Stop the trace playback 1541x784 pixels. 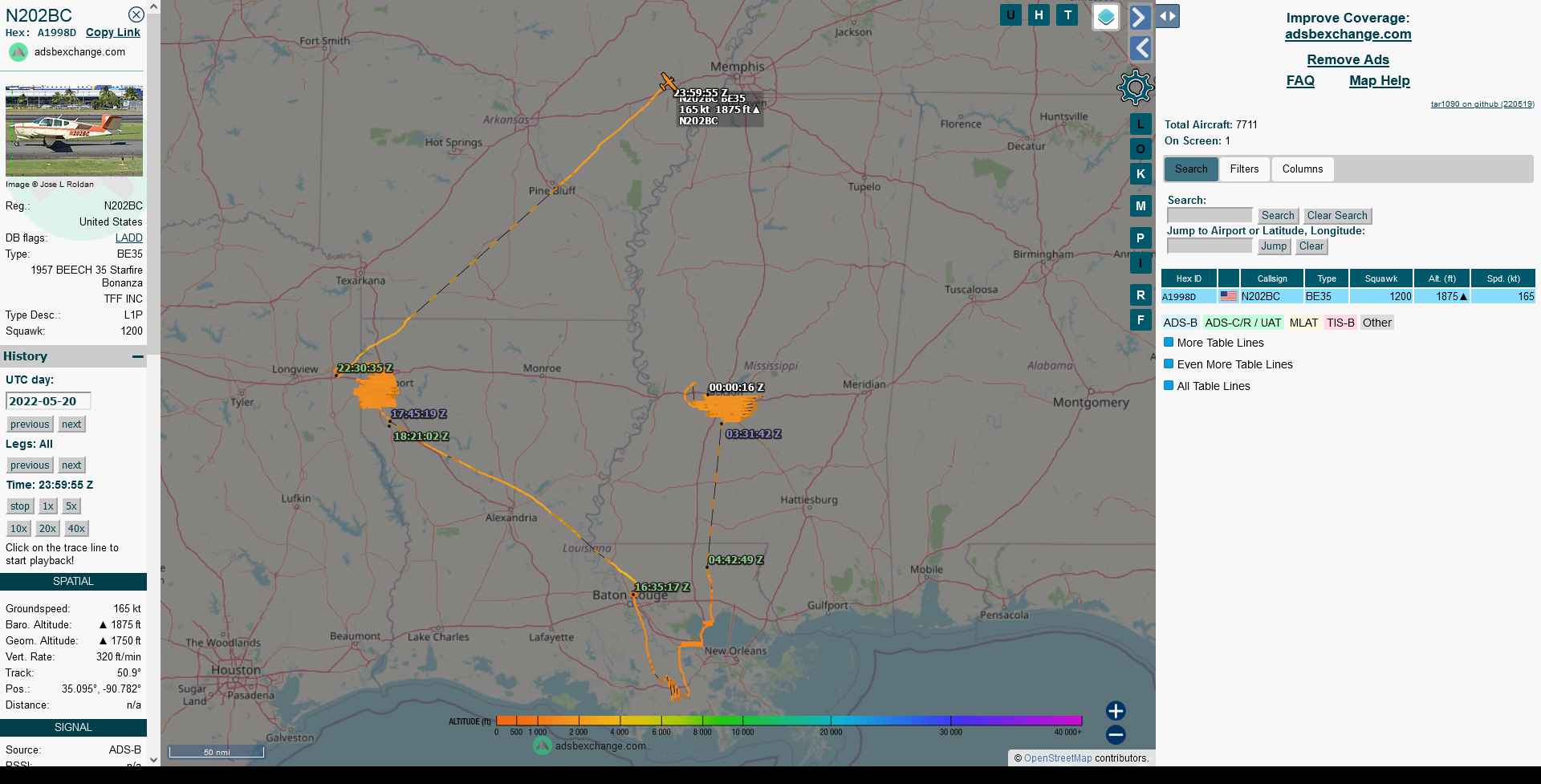tap(20, 506)
